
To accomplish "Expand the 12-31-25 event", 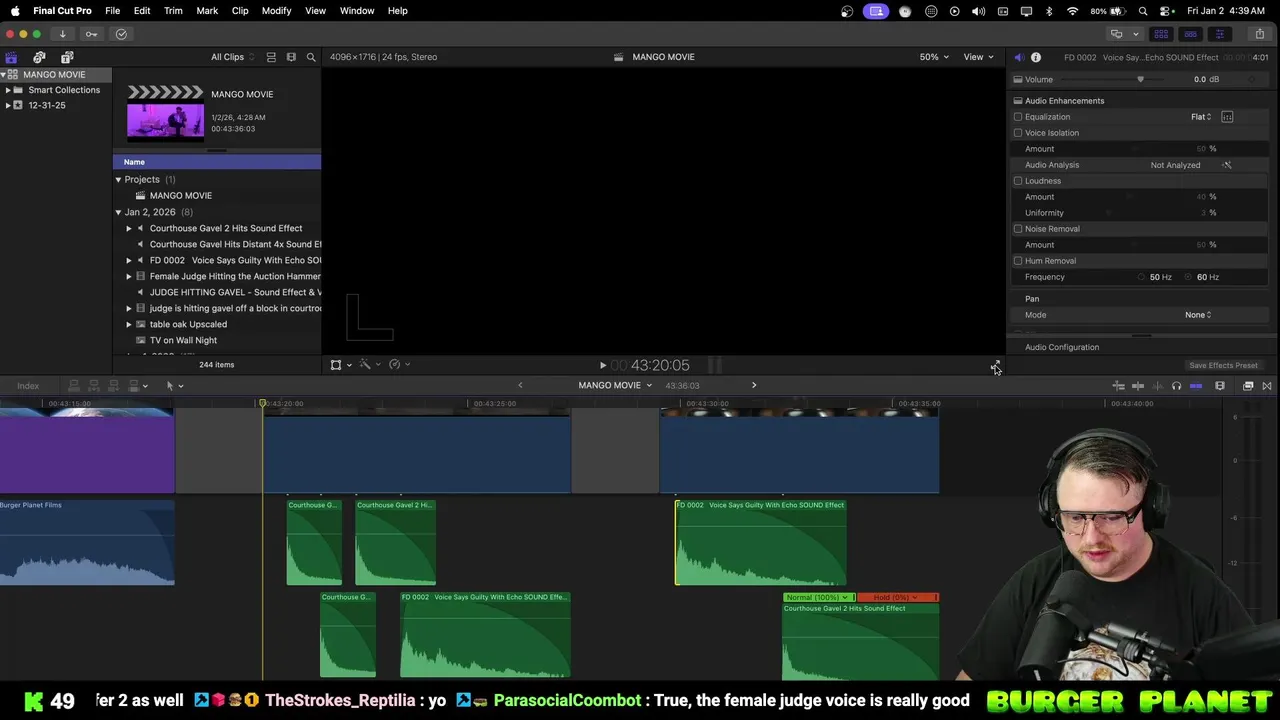I will (8, 105).
